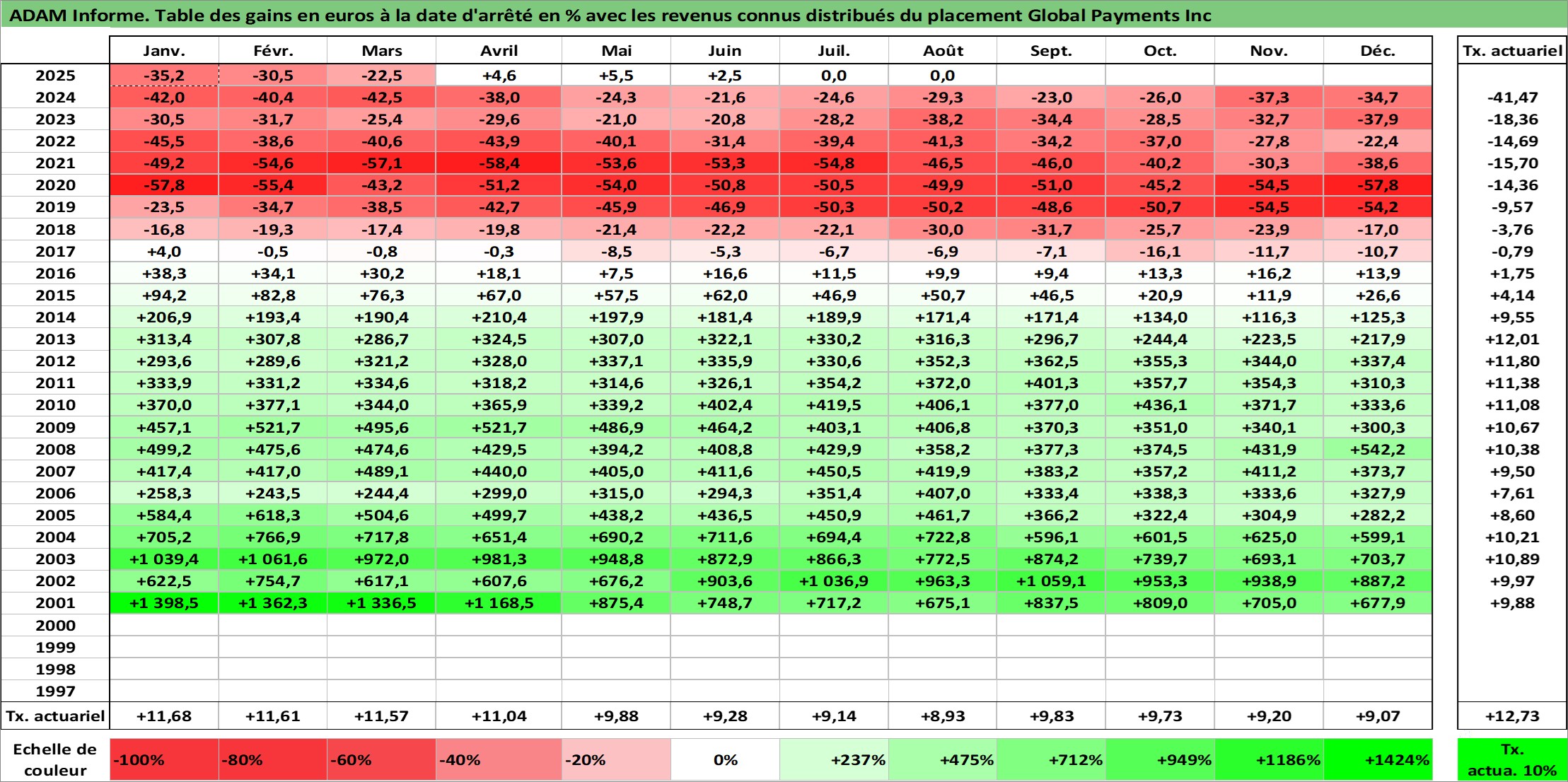Click the +542,2 cell in 2008
This screenshot has height=782, width=1568.
click(x=1378, y=450)
